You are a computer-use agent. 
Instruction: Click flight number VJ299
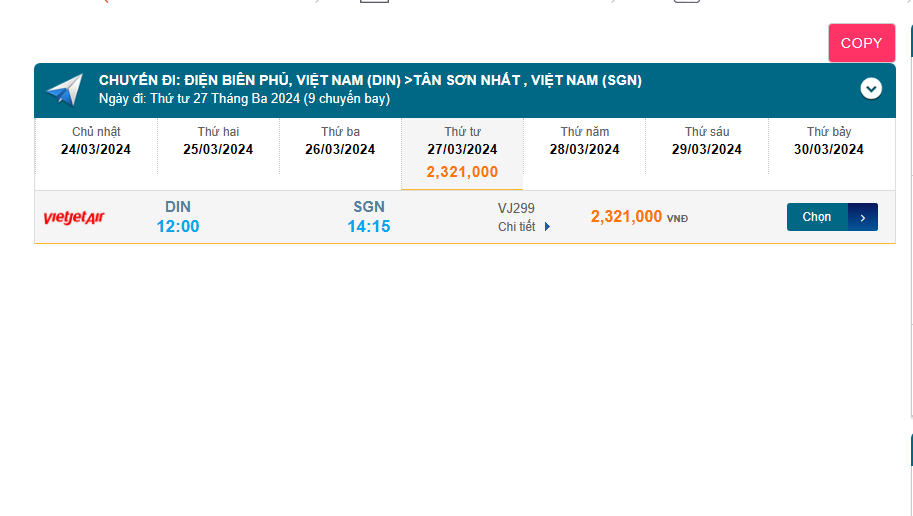coord(516,208)
